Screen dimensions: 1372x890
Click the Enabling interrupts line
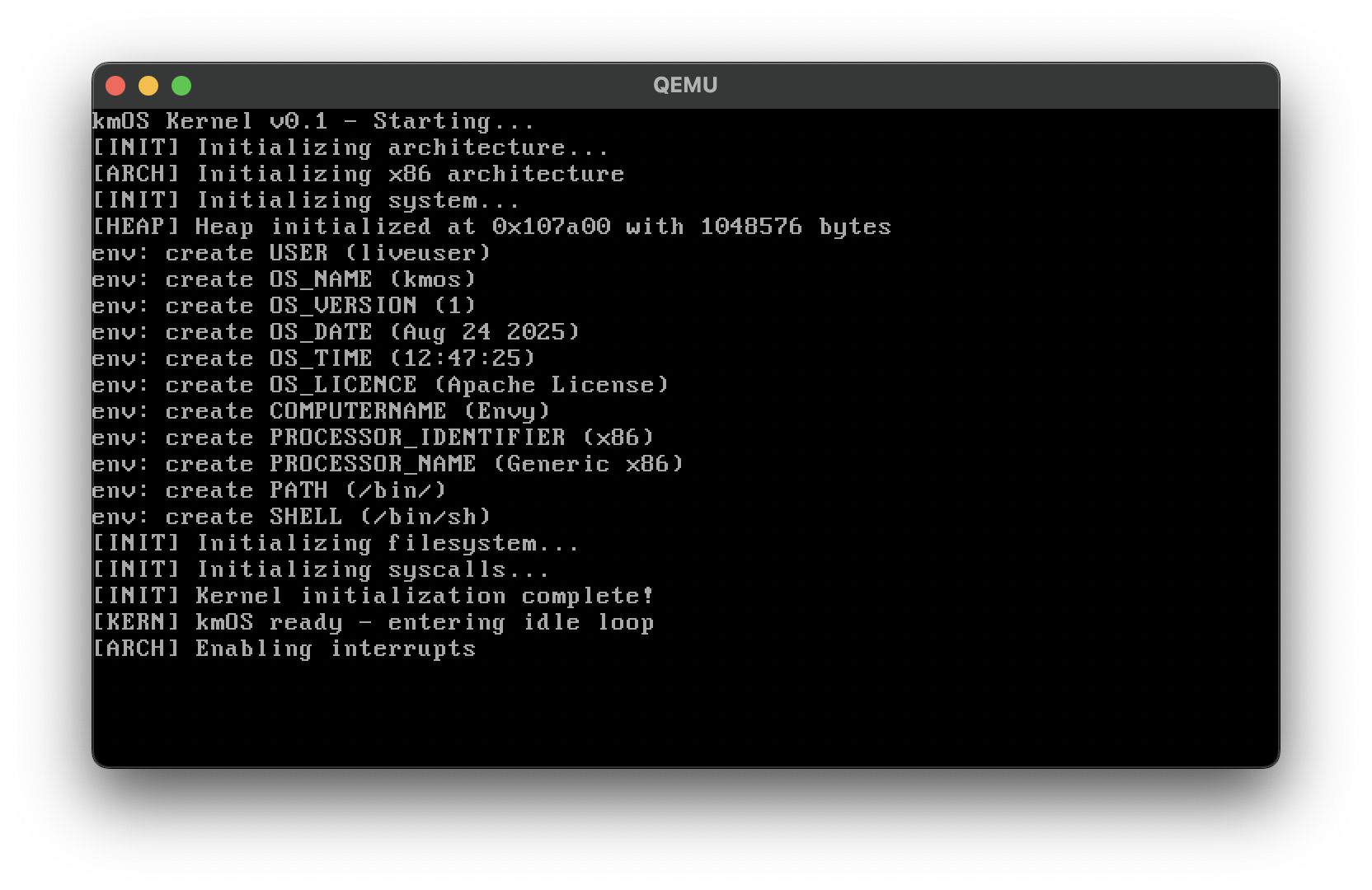point(284,649)
